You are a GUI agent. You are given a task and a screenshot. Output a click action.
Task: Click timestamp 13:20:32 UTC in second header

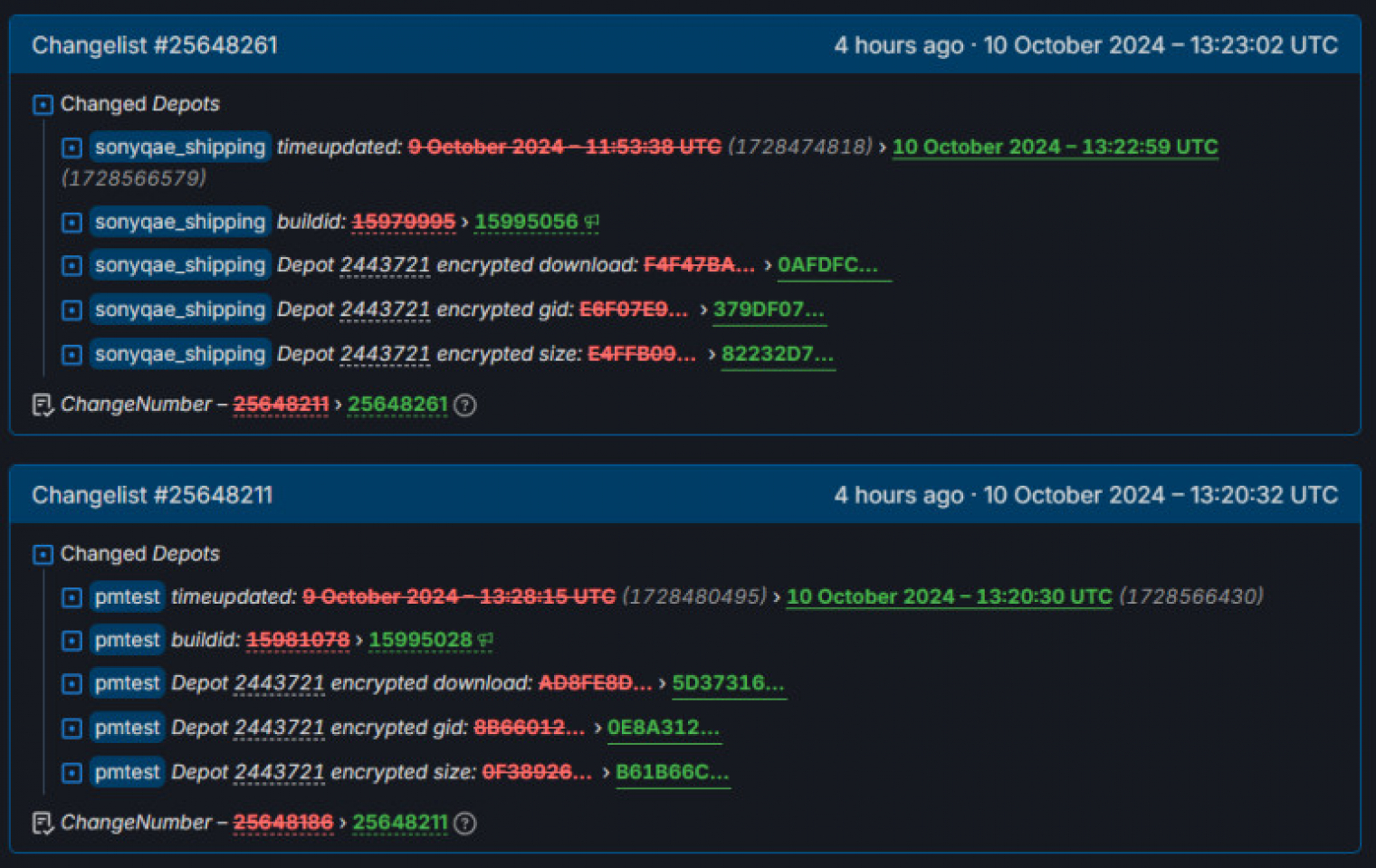[x=1264, y=495]
